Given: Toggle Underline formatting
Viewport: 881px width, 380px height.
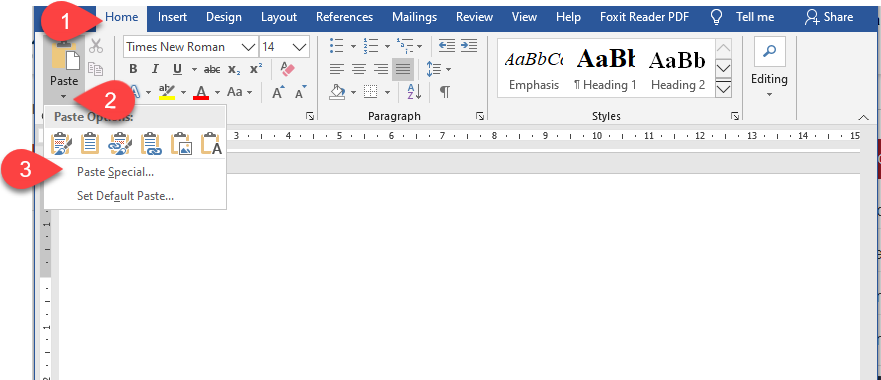Looking at the screenshot, I should (178, 69).
